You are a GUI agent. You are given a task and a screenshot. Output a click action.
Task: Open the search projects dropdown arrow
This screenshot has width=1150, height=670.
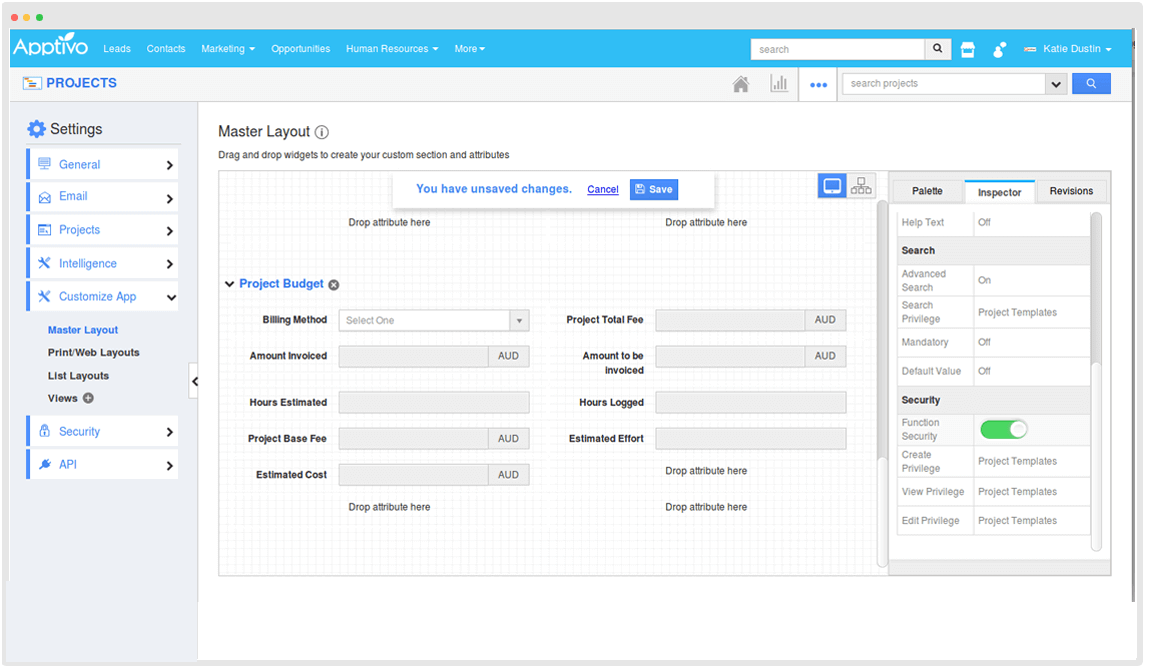click(1056, 84)
